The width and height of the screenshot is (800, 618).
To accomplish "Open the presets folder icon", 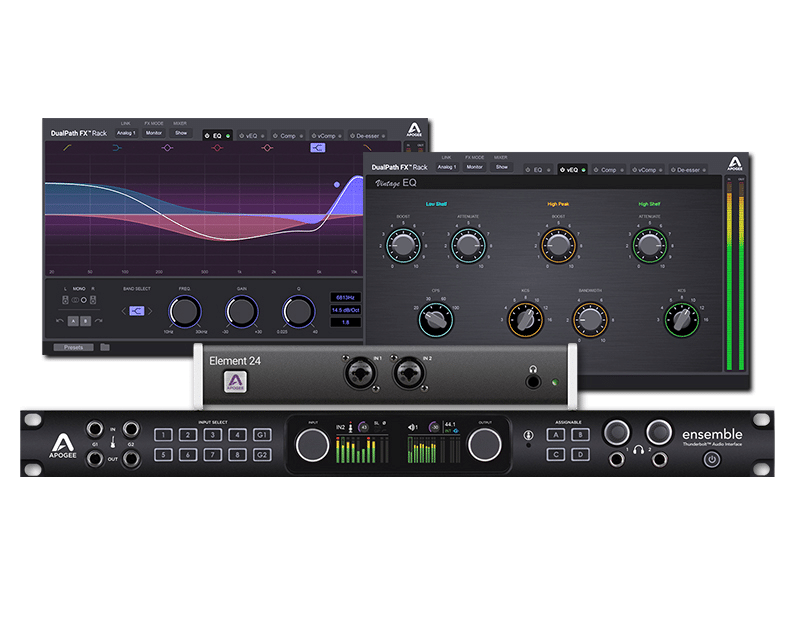I will 105,347.
